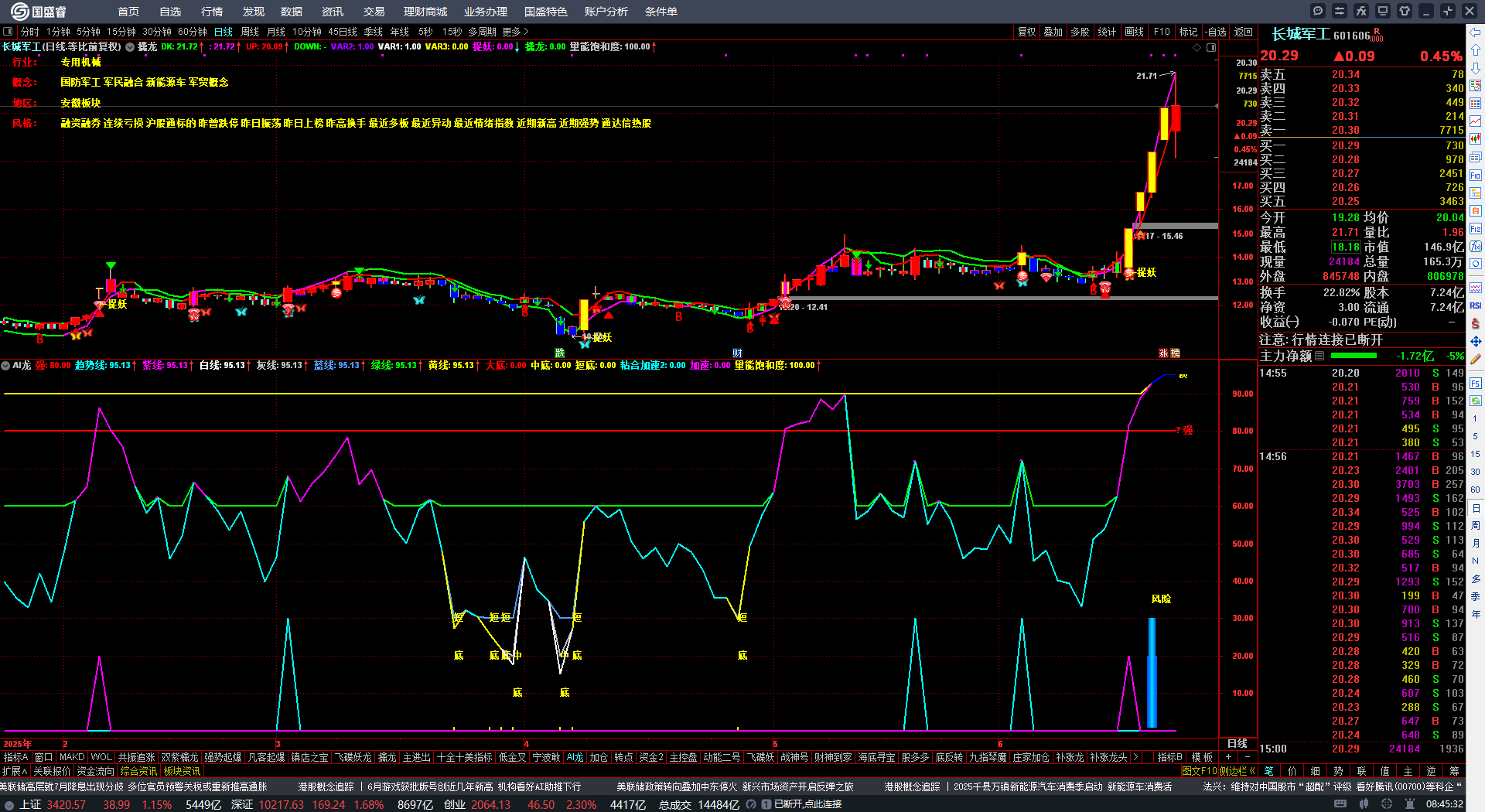Click the green refresh icon in sidebar
This screenshot has height=812, width=1485.
(x=1476, y=401)
